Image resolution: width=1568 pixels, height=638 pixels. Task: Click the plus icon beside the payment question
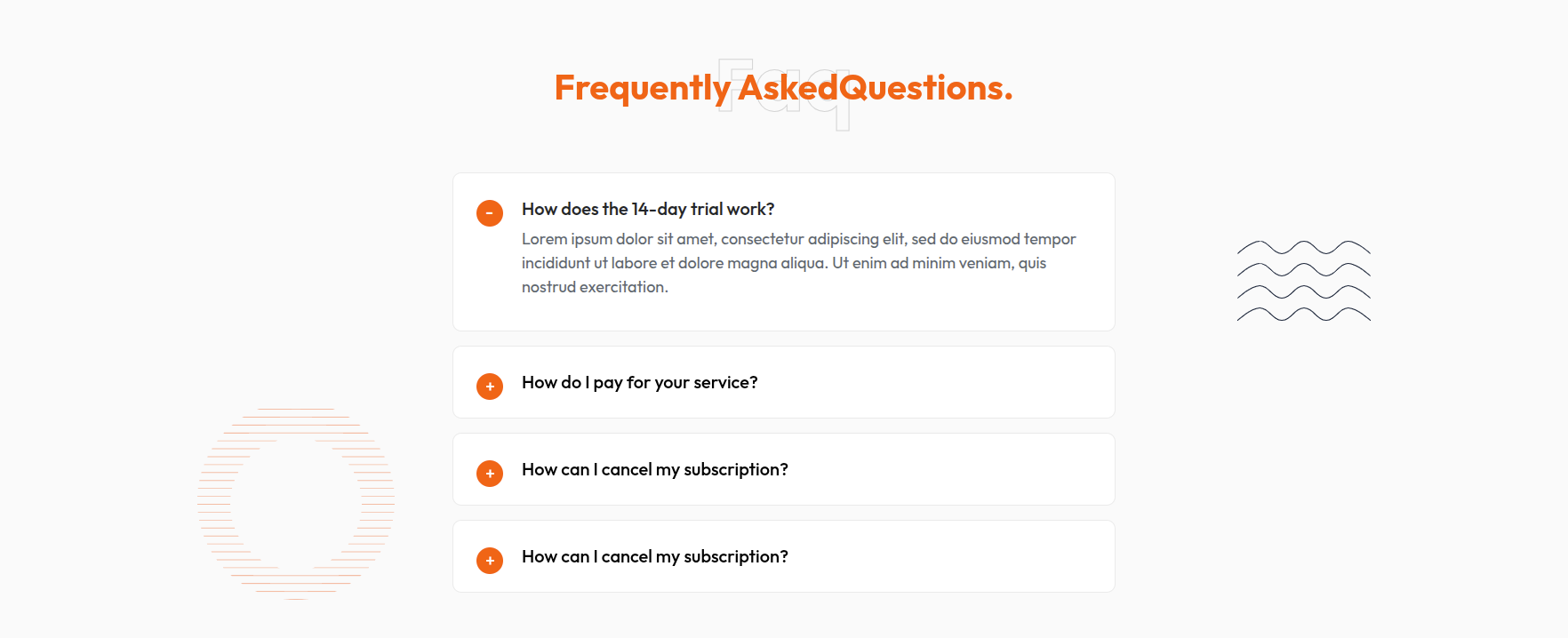[x=490, y=387]
